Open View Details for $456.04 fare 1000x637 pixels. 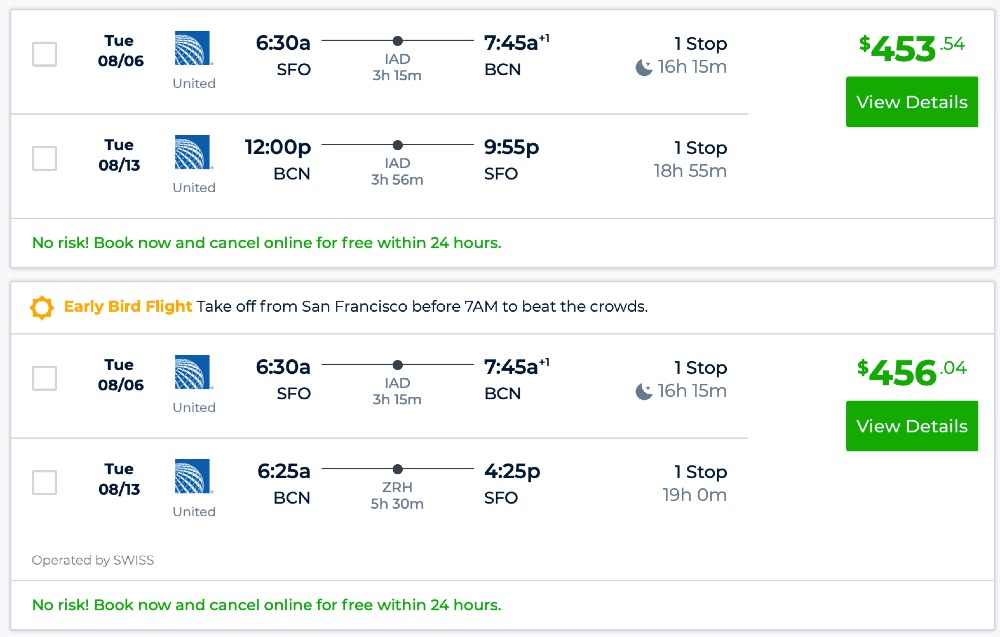coord(911,426)
